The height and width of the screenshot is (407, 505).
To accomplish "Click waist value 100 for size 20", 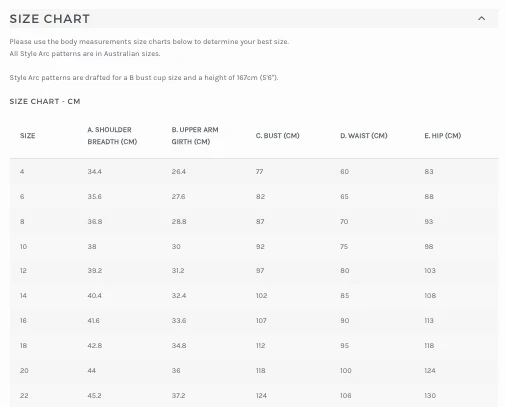I will [x=346, y=371].
